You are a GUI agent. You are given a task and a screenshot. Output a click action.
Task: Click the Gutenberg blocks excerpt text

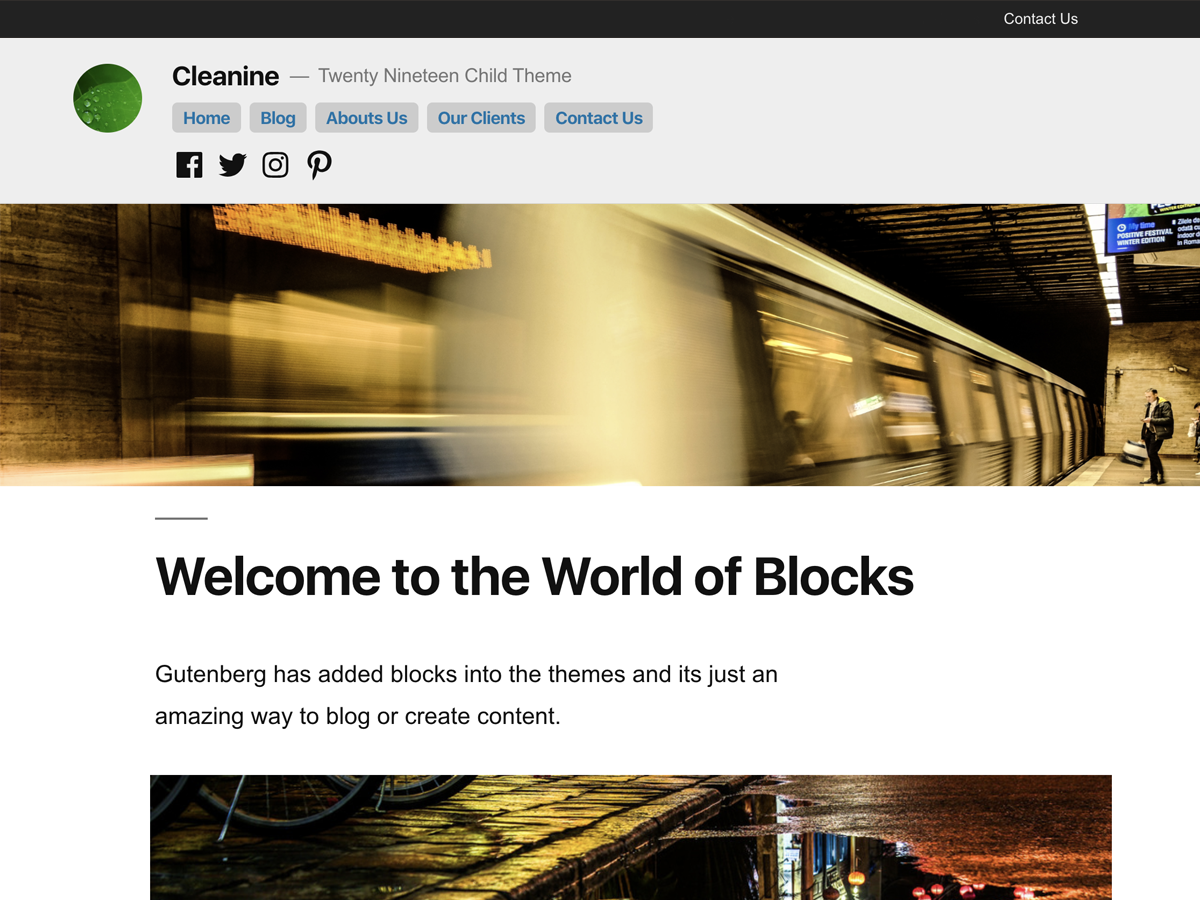point(465,694)
